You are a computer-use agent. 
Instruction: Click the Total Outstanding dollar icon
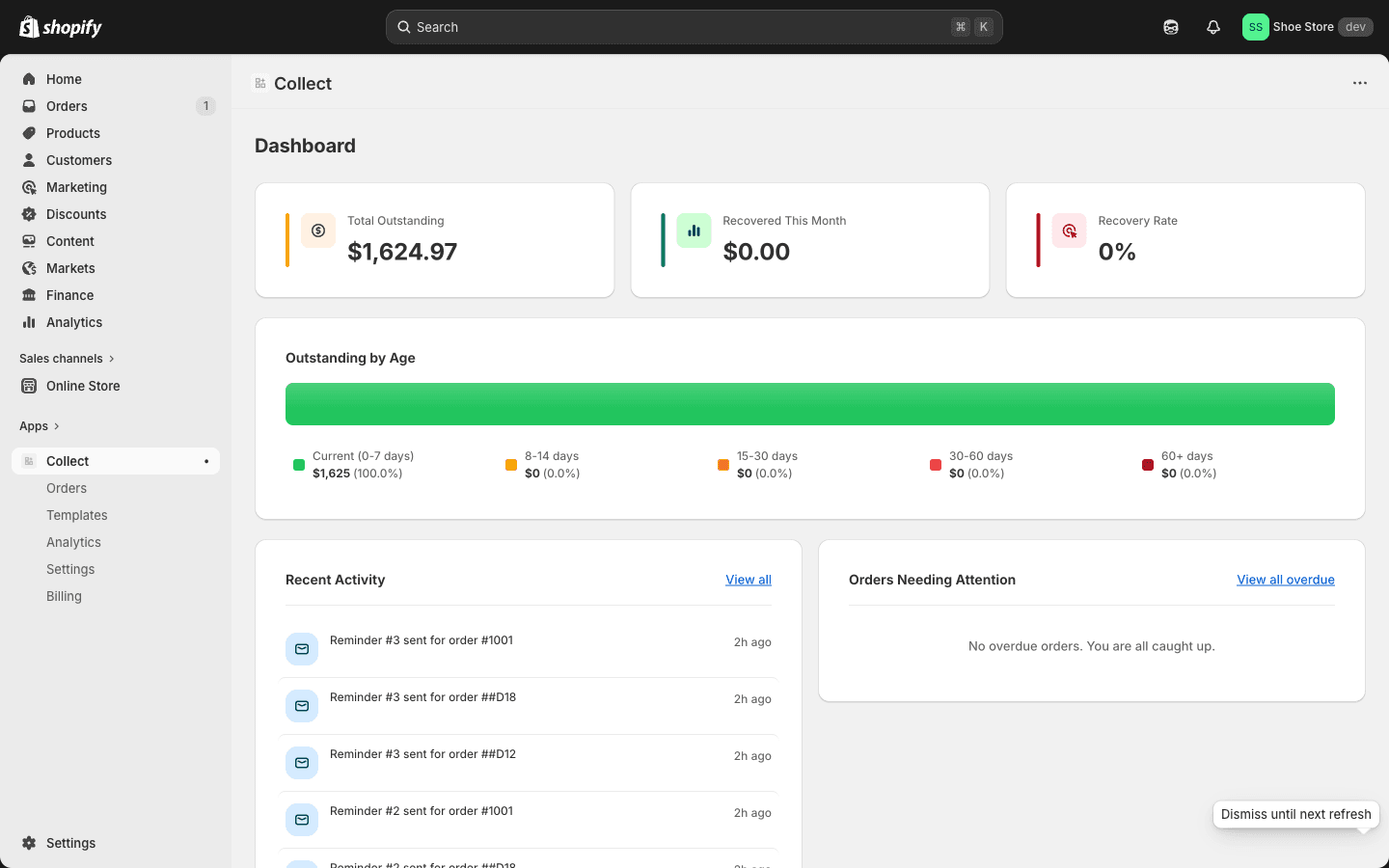[x=318, y=231]
